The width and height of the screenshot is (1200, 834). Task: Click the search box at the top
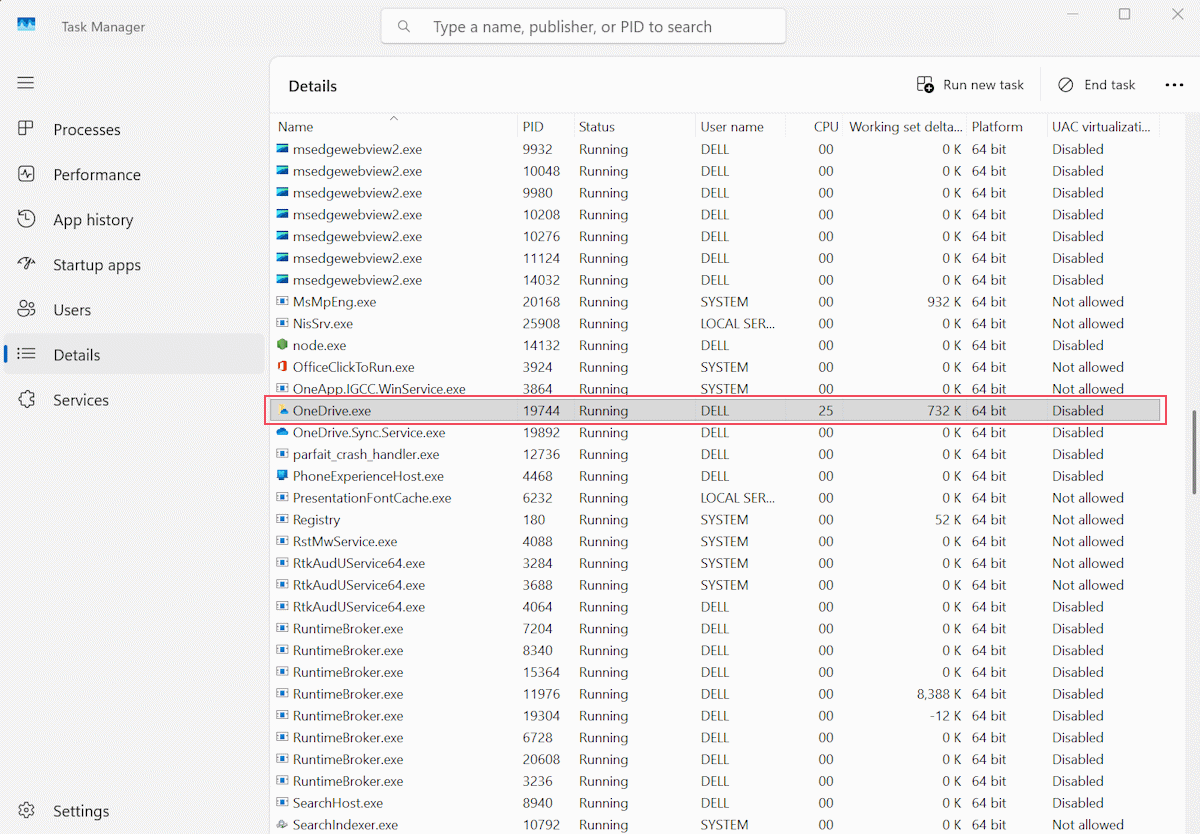pyautogui.click(x=583, y=27)
